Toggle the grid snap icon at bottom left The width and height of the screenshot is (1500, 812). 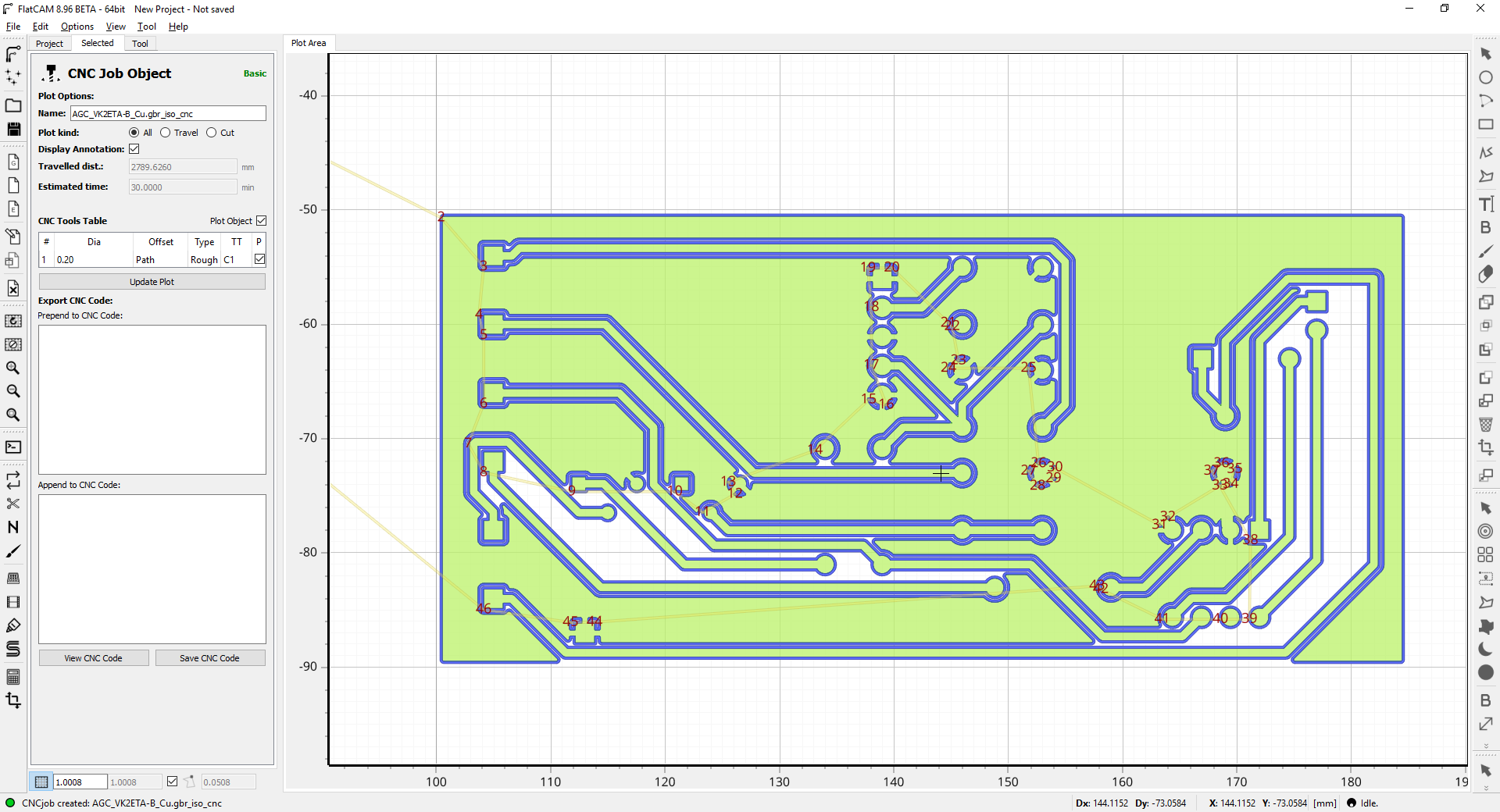tap(41, 782)
